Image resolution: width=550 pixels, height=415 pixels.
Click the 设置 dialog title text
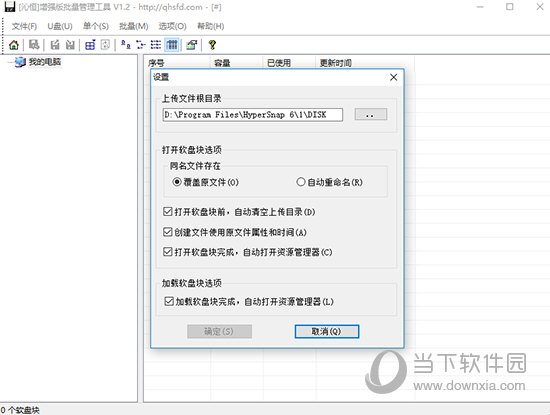click(161, 77)
